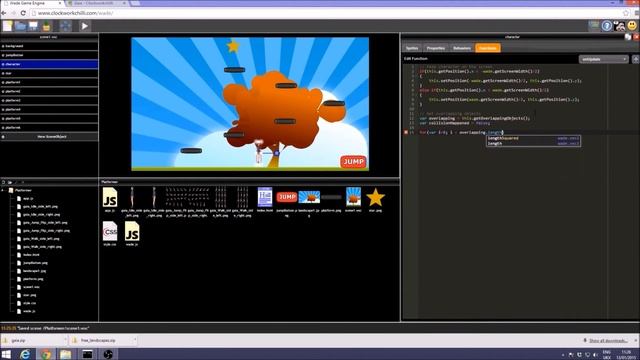Close the character panel with red X
The image size is (640, 360).
636,37
